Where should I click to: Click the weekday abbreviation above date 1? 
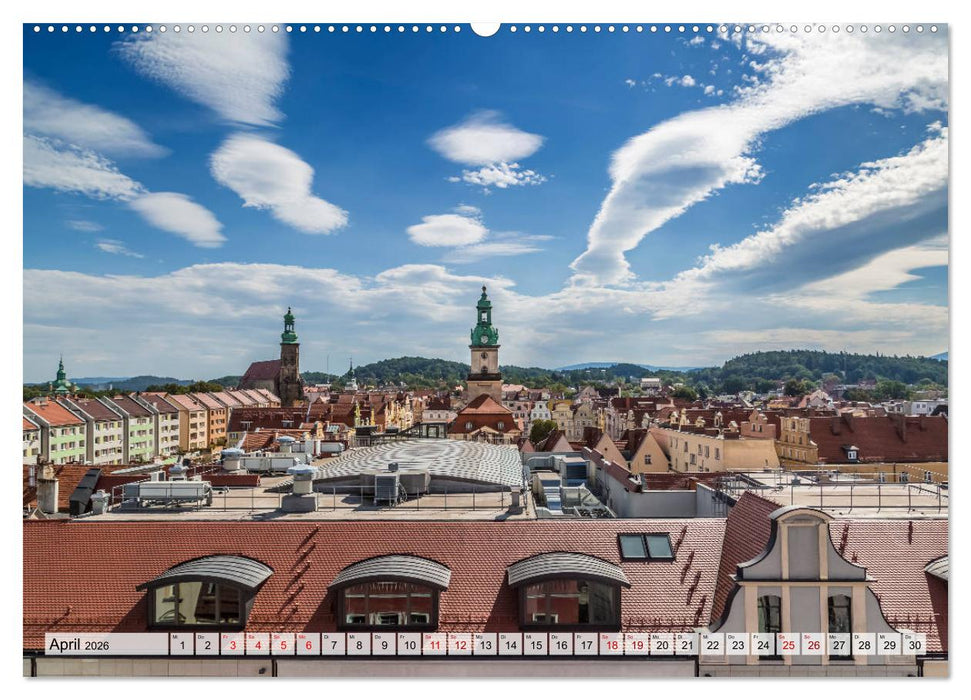tap(175, 638)
